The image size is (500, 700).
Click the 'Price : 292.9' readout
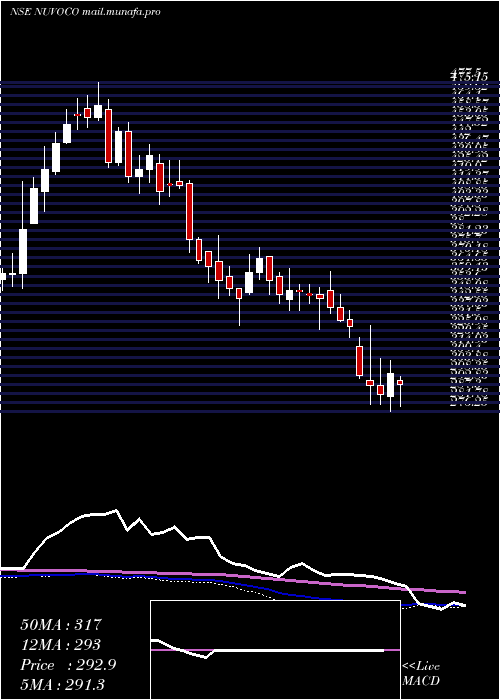pyautogui.click(x=68, y=664)
